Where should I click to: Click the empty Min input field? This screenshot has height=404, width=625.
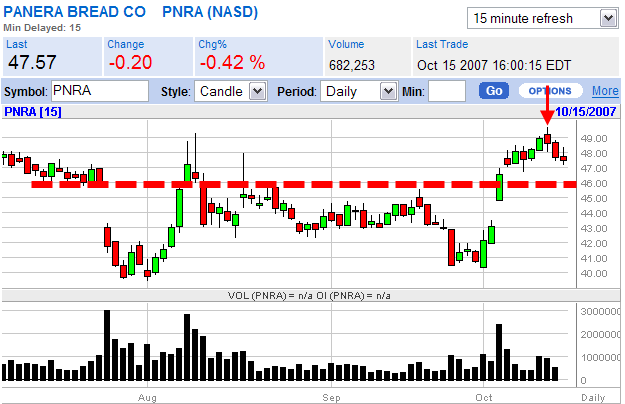pyautogui.click(x=447, y=91)
